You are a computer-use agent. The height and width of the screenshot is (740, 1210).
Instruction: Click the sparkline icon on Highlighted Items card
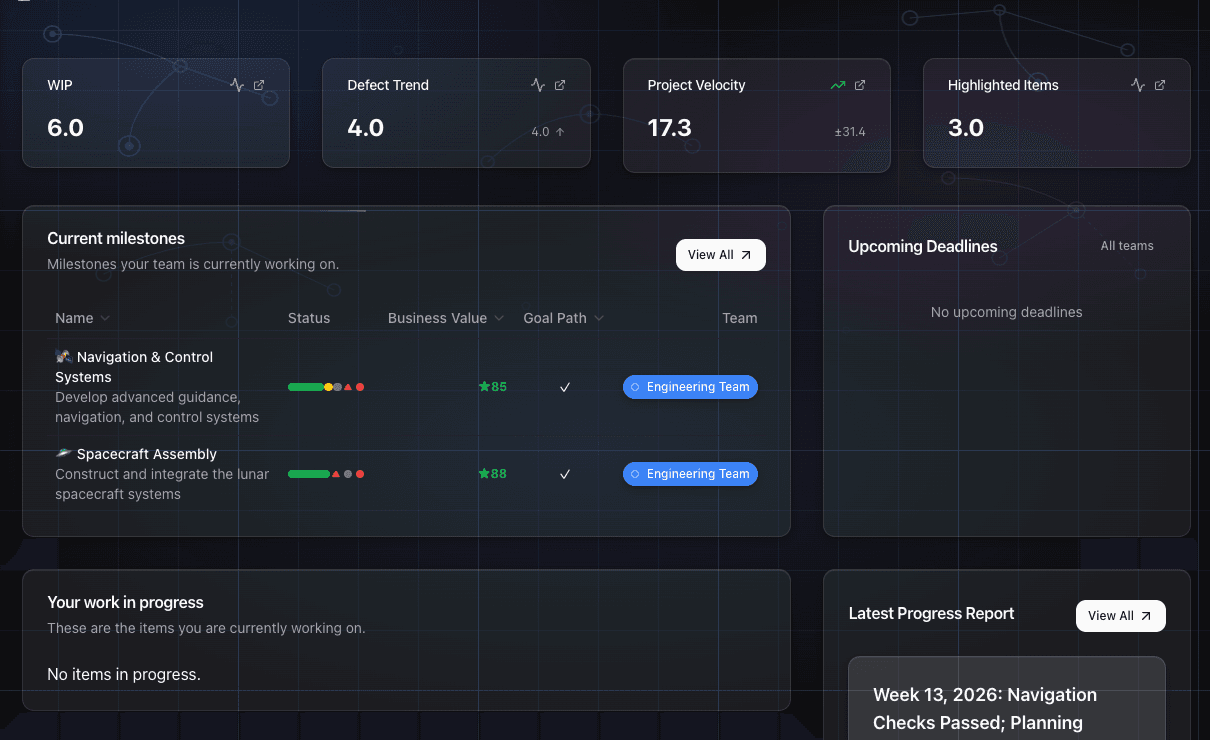pyautogui.click(x=1138, y=85)
